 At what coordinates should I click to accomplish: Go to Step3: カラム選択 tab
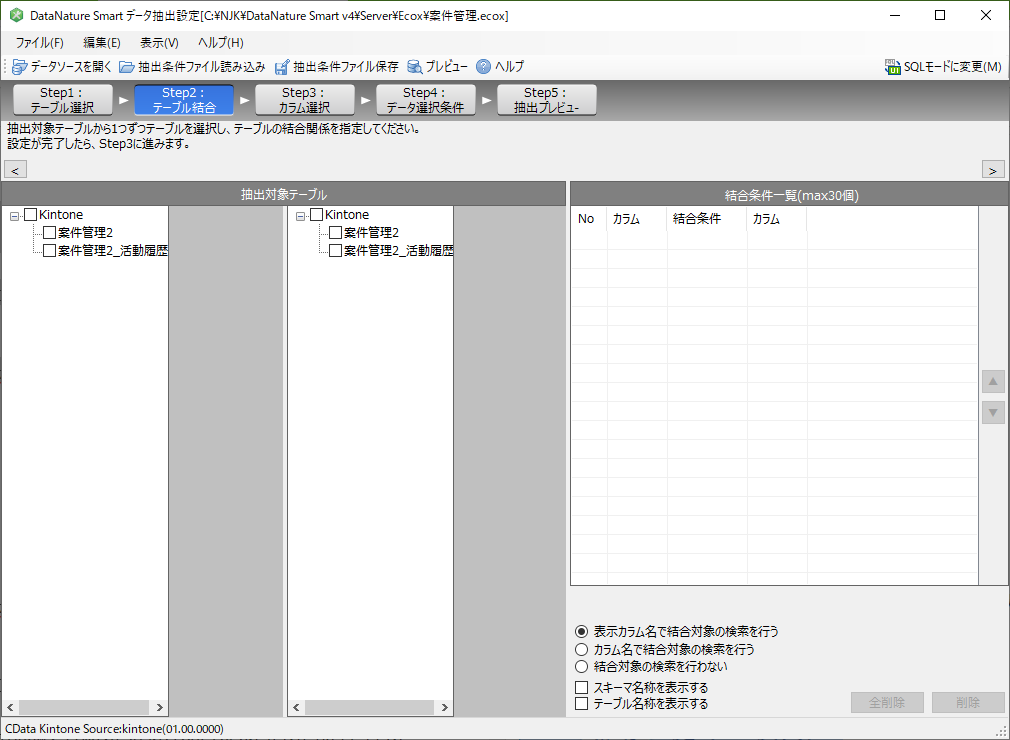(x=305, y=100)
